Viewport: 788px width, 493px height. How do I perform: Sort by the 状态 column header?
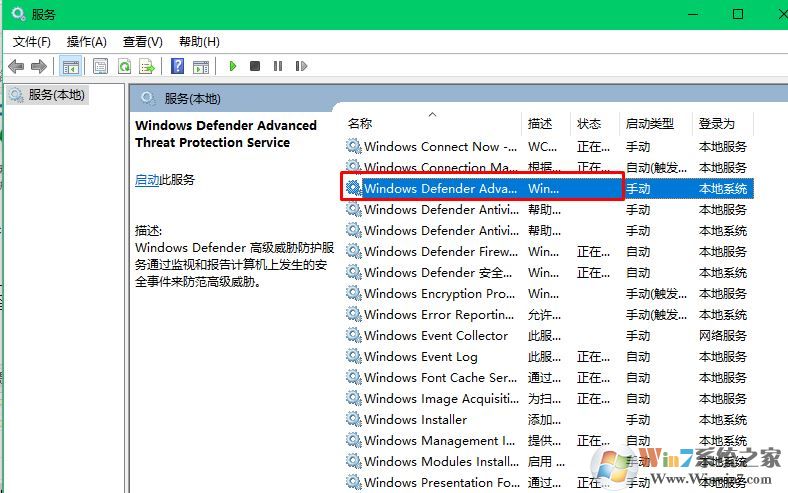point(589,124)
